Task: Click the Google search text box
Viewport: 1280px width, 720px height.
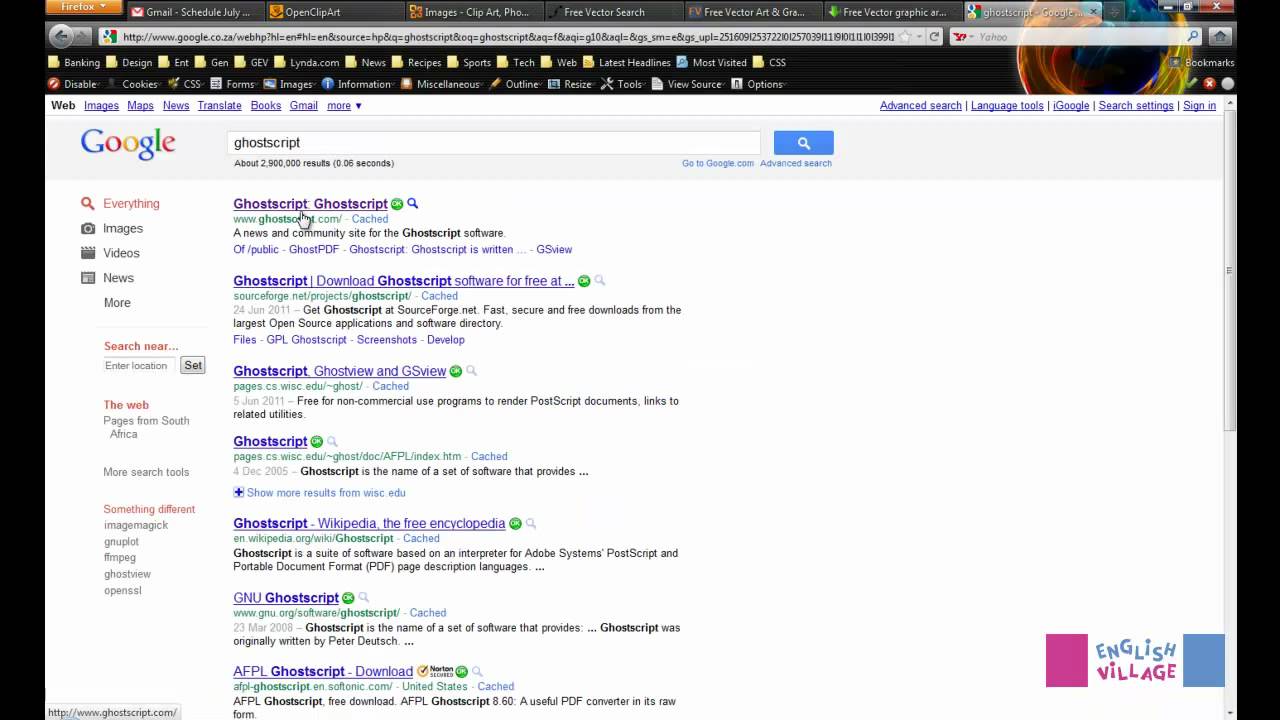Action: click(x=494, y=143)
